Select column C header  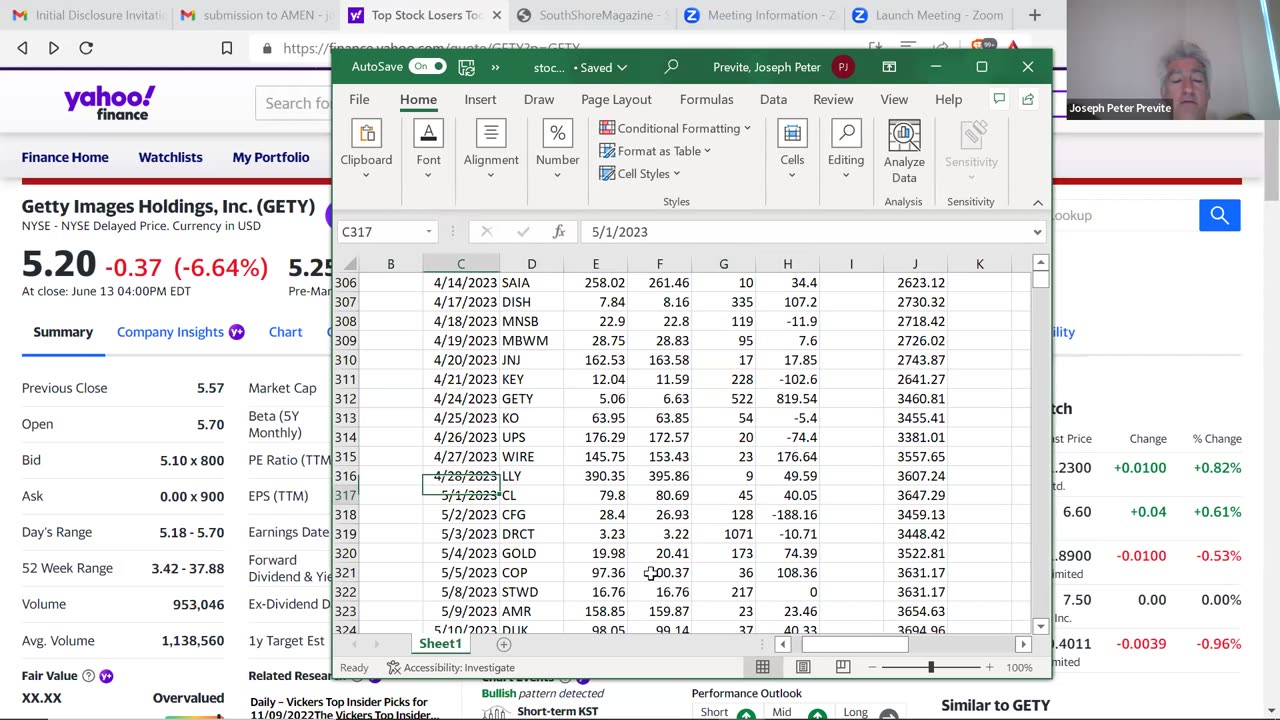tap(461, 264)
